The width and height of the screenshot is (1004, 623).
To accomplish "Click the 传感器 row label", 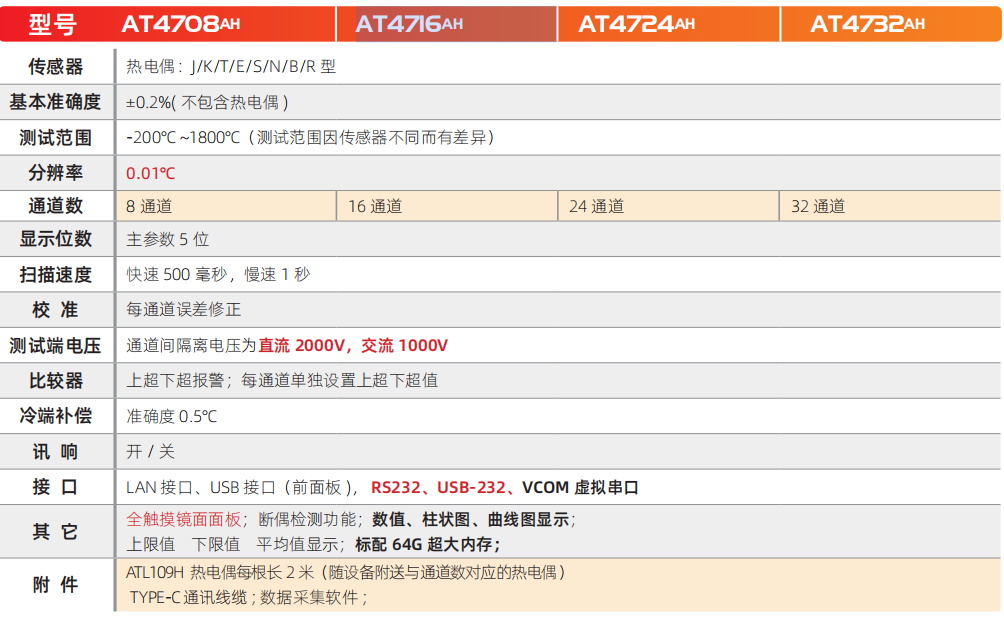I will click(x=56, y=67).
